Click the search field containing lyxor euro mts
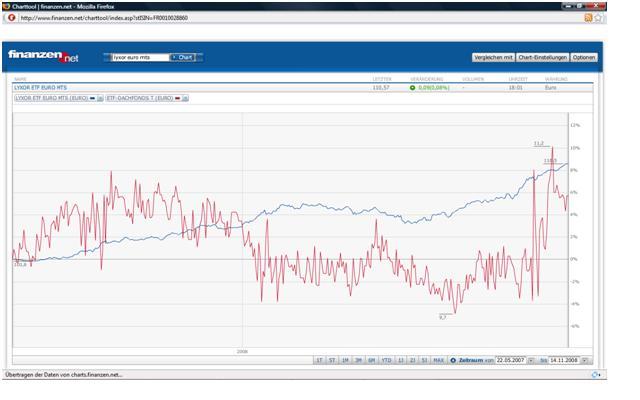 tap(140, 58)
